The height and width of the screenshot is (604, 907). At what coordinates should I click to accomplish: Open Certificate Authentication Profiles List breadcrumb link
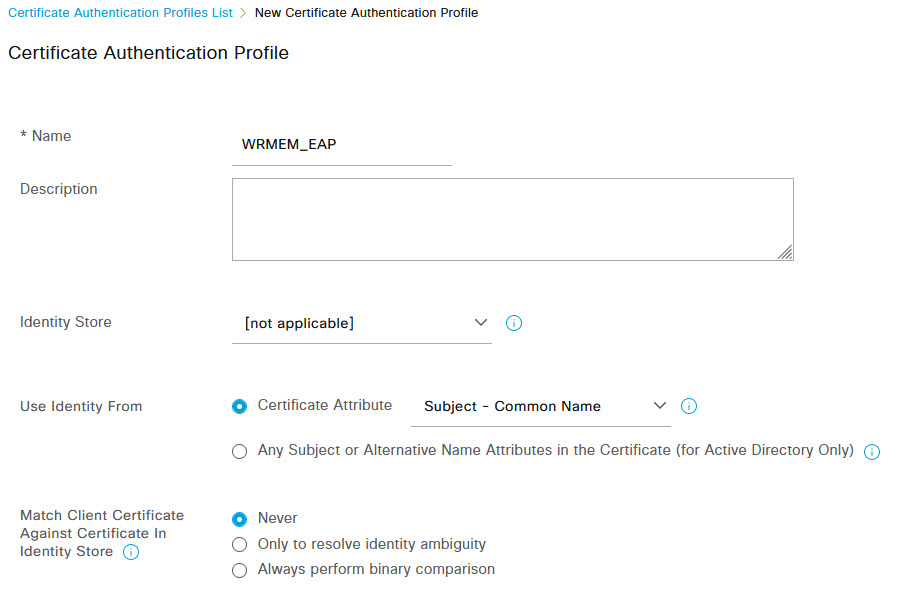pos(120,13)
